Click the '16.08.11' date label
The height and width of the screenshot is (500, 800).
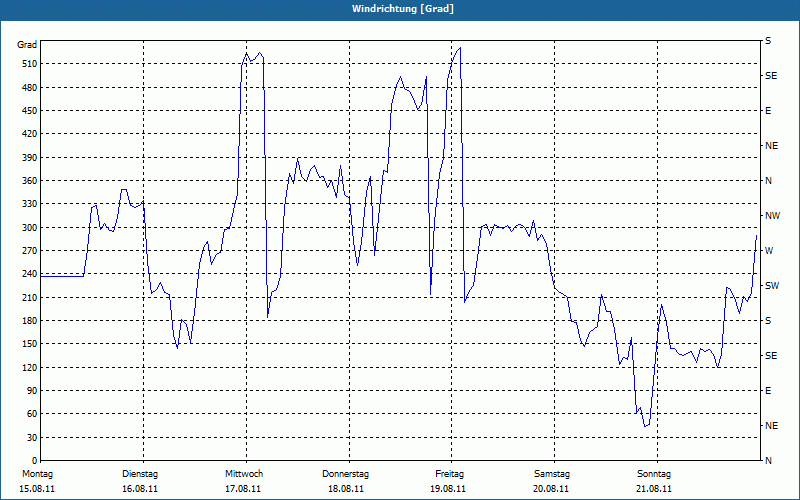point(140,489)
